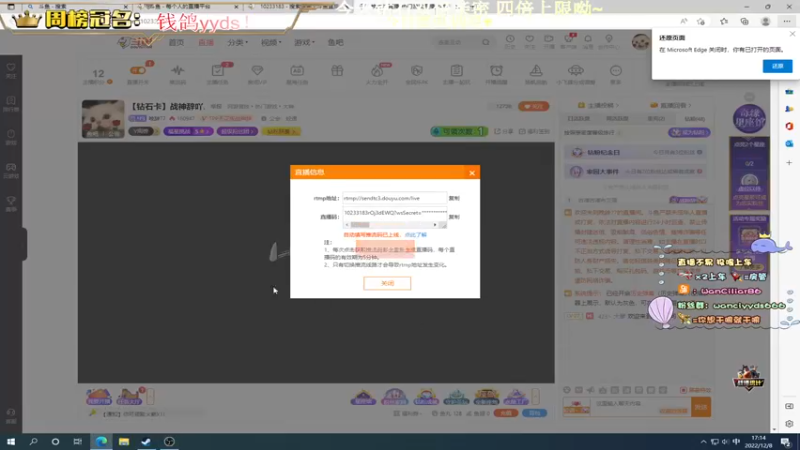Copy the rtmp address with 复制
800x450 pixels.
454,198
